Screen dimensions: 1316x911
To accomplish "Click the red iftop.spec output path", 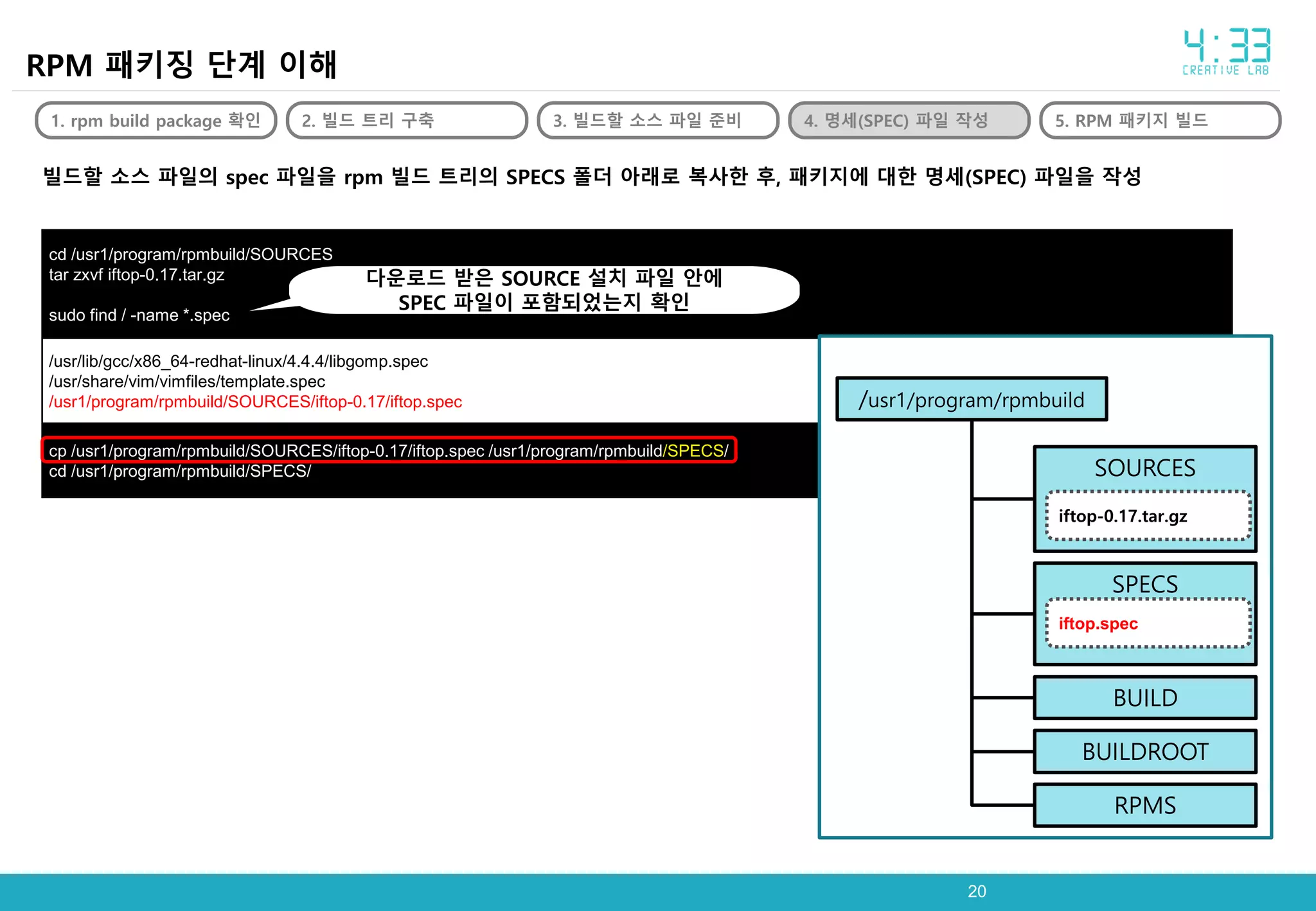I will coord(256,402).
